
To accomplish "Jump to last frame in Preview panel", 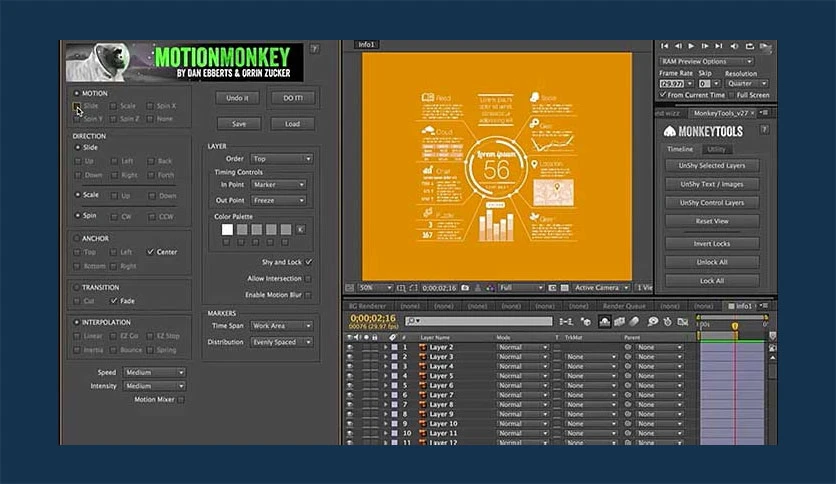I will coord(719,46).
